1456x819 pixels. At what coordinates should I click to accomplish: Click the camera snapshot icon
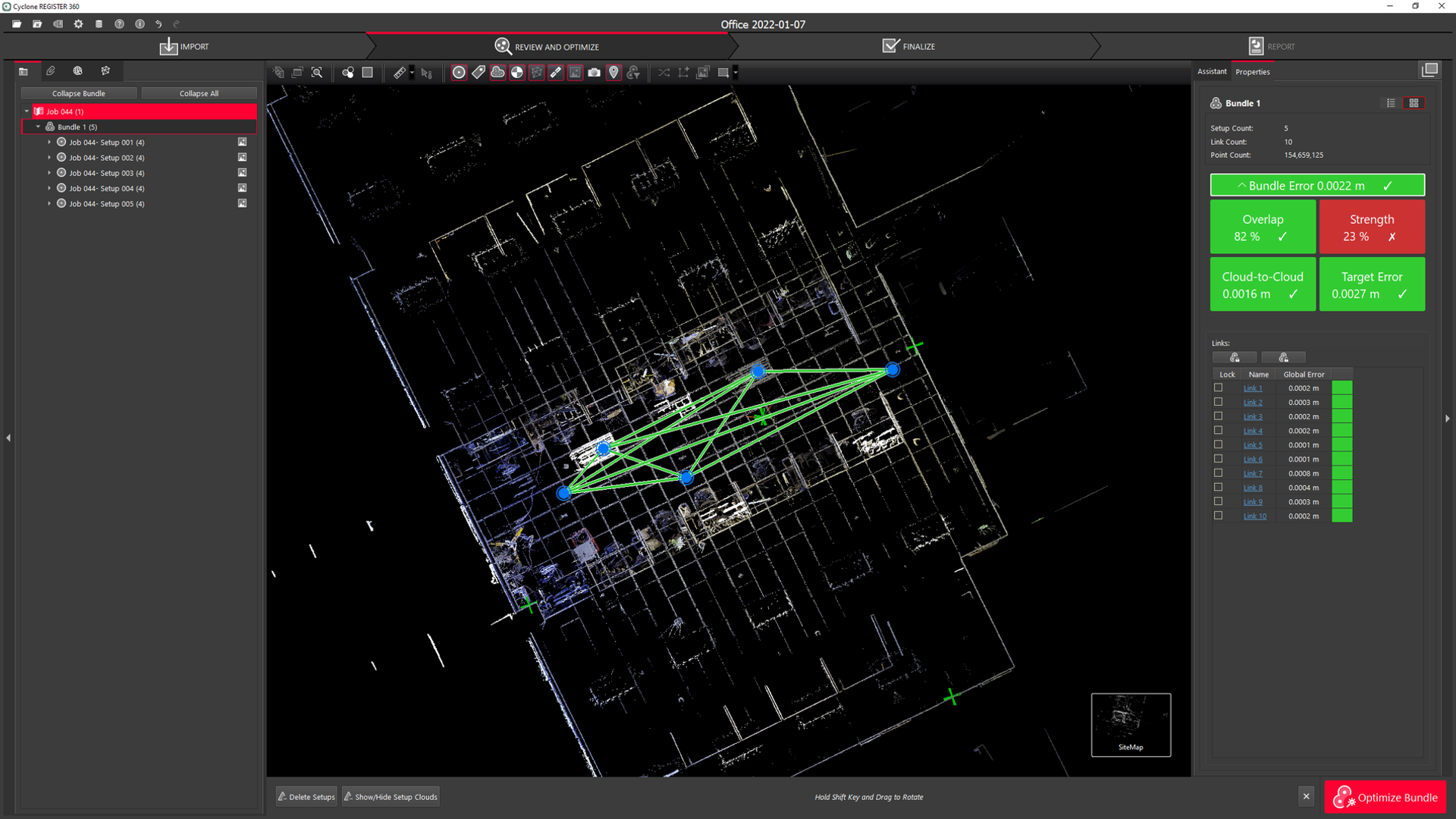[595, 73]
